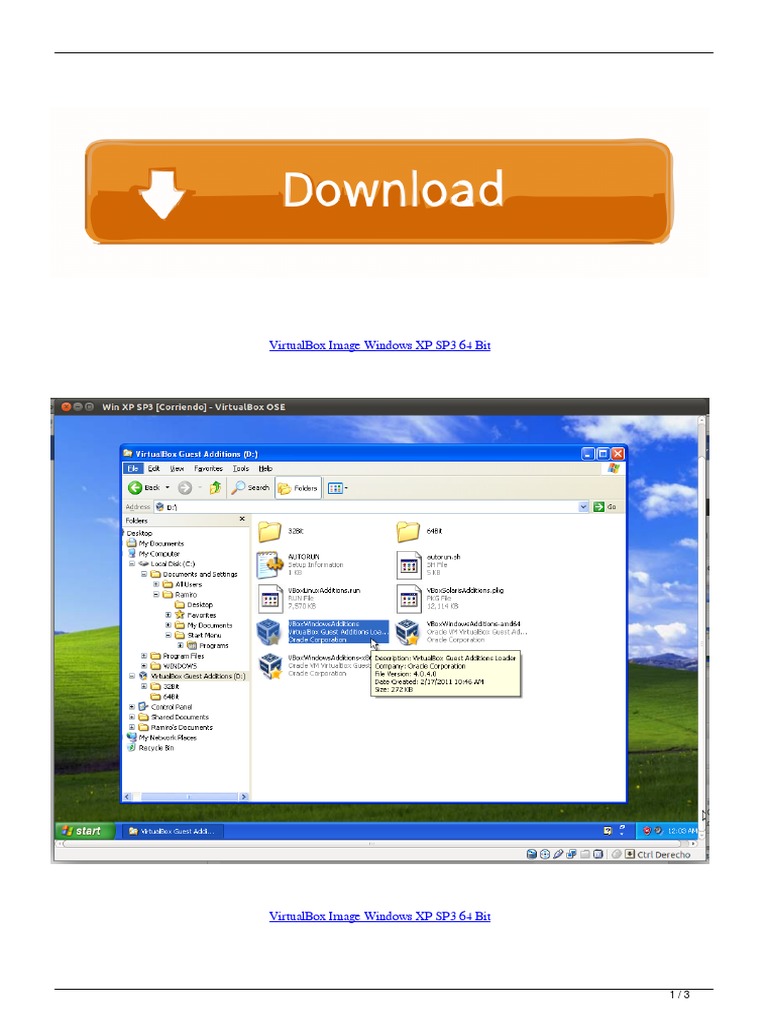Open the File menu
The width and height of the screenshot is (768, 1024).
133,469
